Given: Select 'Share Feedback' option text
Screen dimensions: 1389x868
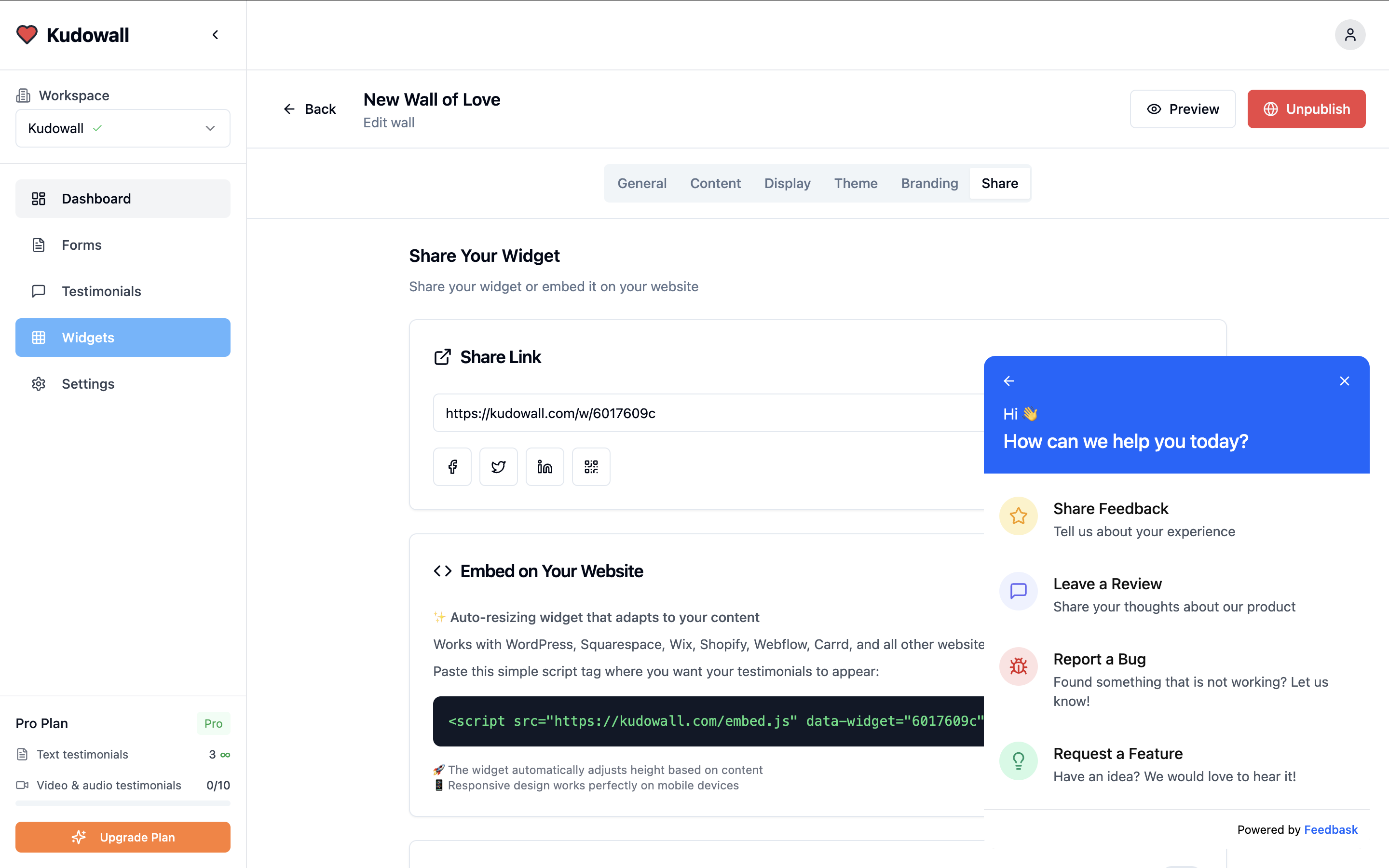Looking at the screenshot, I should 1111,509.
